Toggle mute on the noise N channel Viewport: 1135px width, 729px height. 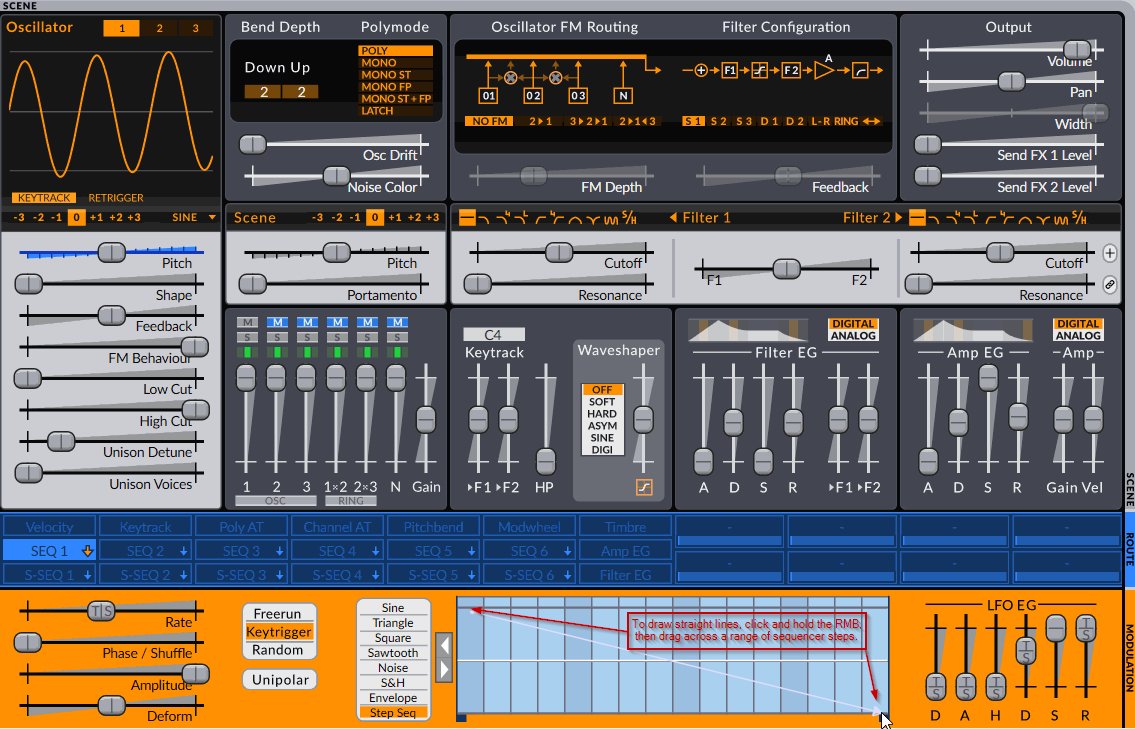[397, 322]
